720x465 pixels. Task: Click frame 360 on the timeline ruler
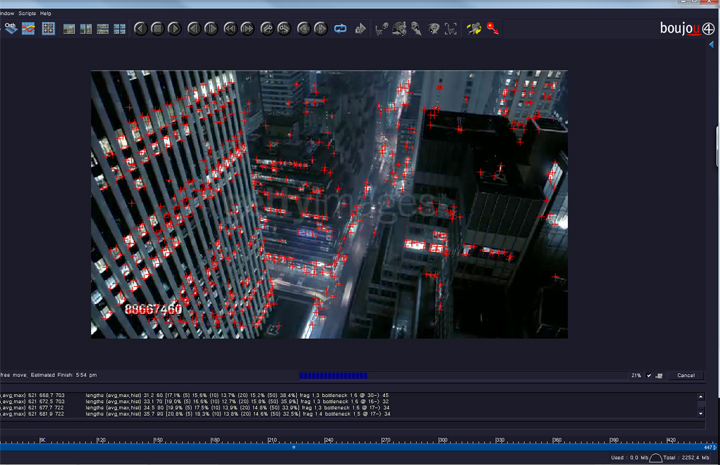point(557,440)
